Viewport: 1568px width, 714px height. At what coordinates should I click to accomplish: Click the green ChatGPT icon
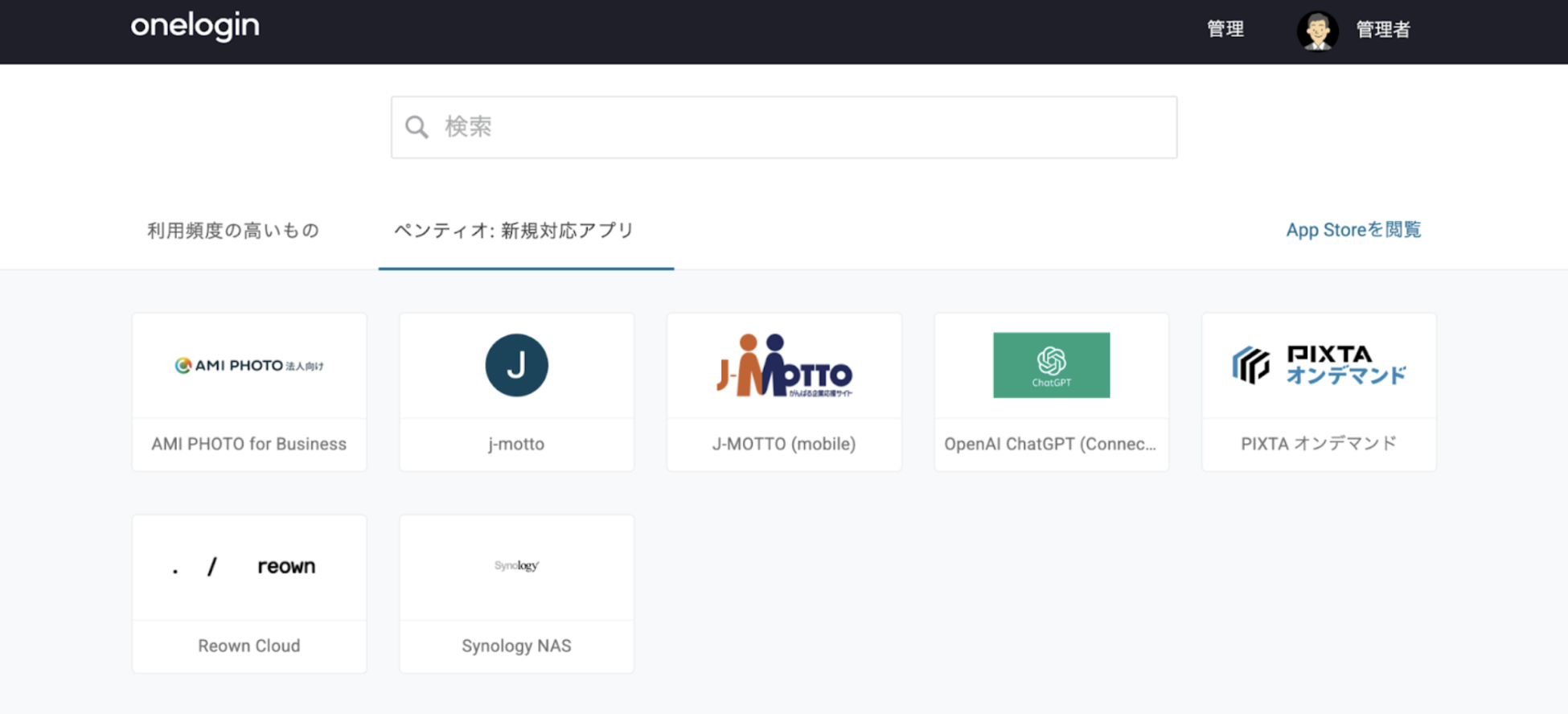click(1051, 365)
